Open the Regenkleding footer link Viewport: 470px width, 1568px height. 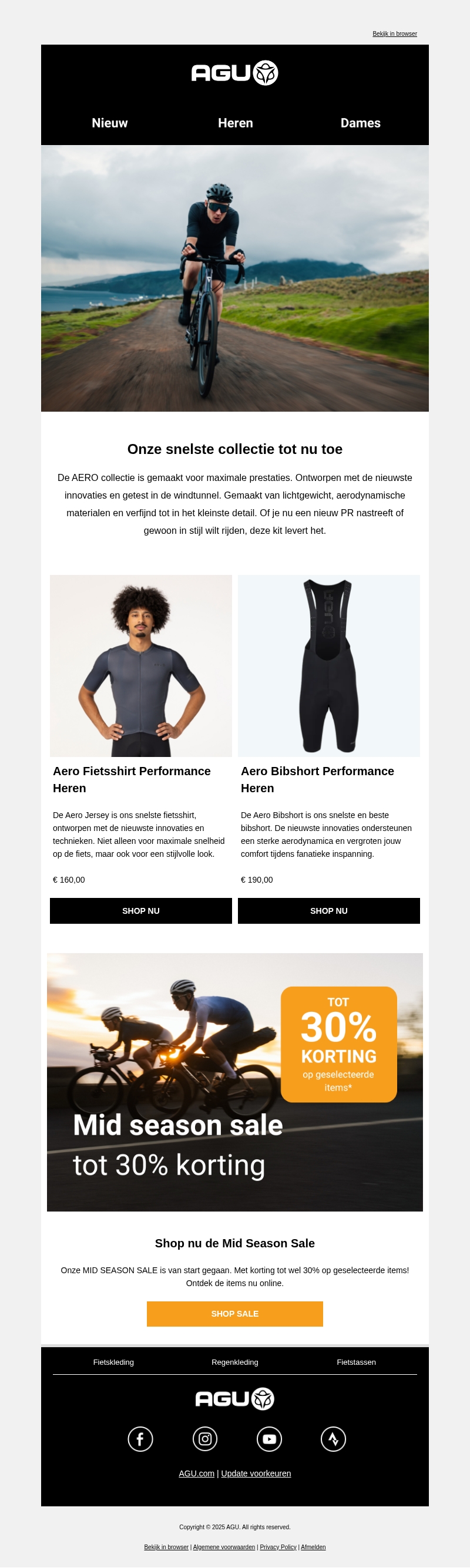235,1362
